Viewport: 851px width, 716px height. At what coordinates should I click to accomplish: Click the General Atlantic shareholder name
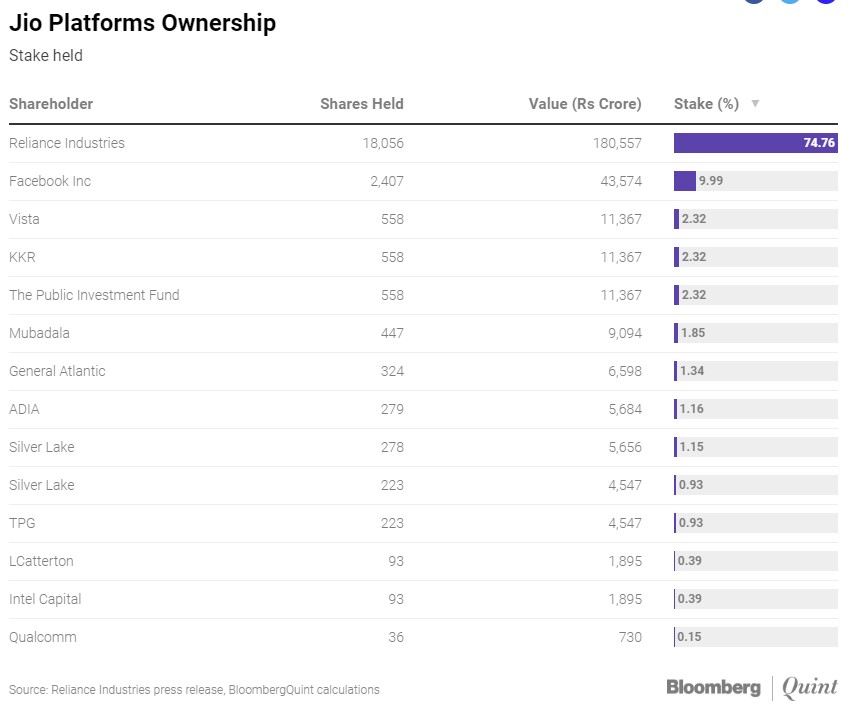[58, 371]
